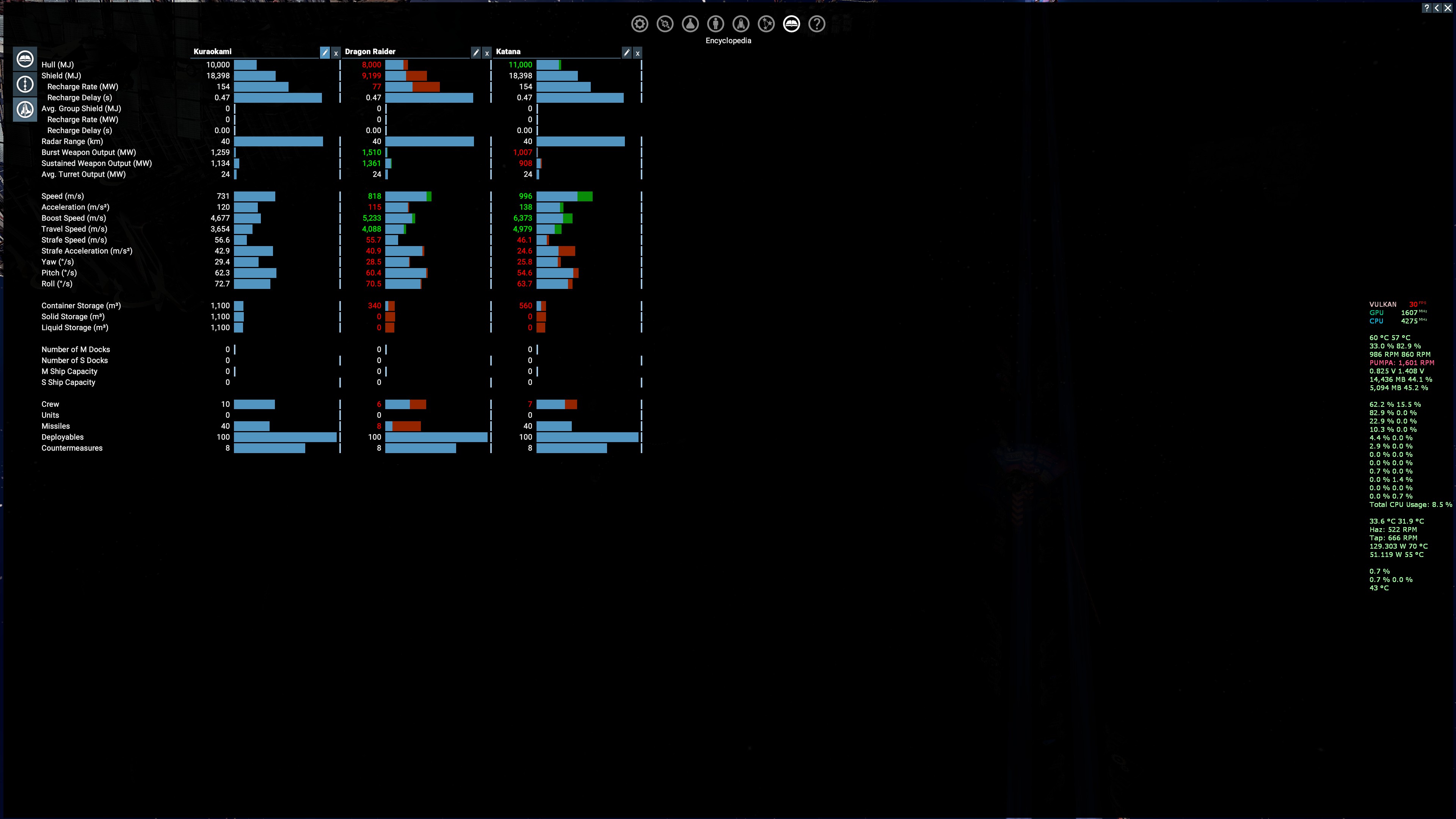This screenshot has height=819, width=1456.
Task: Select the ship comparison icon in left sidebar
Action: click(25, 110)
